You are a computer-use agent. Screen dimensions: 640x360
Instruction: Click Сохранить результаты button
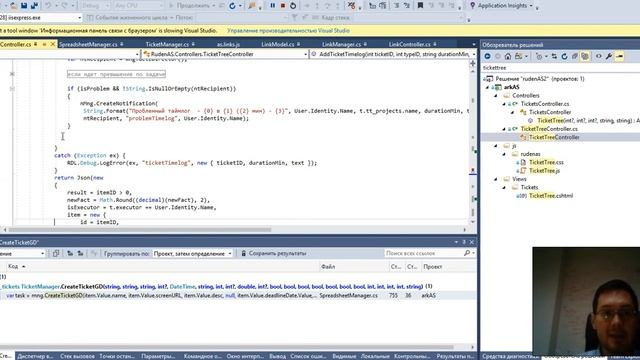273,253
